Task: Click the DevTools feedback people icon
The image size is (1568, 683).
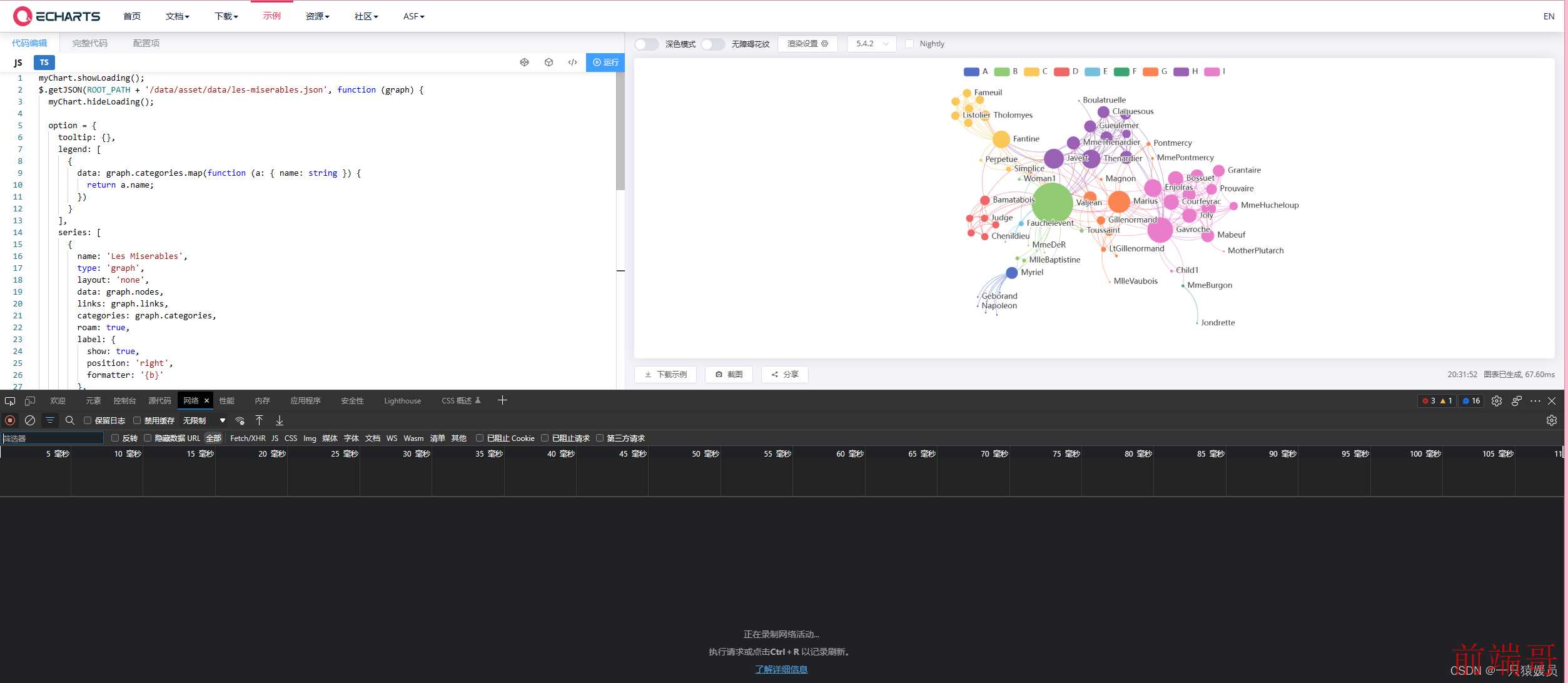Action: pos(1516,401)
